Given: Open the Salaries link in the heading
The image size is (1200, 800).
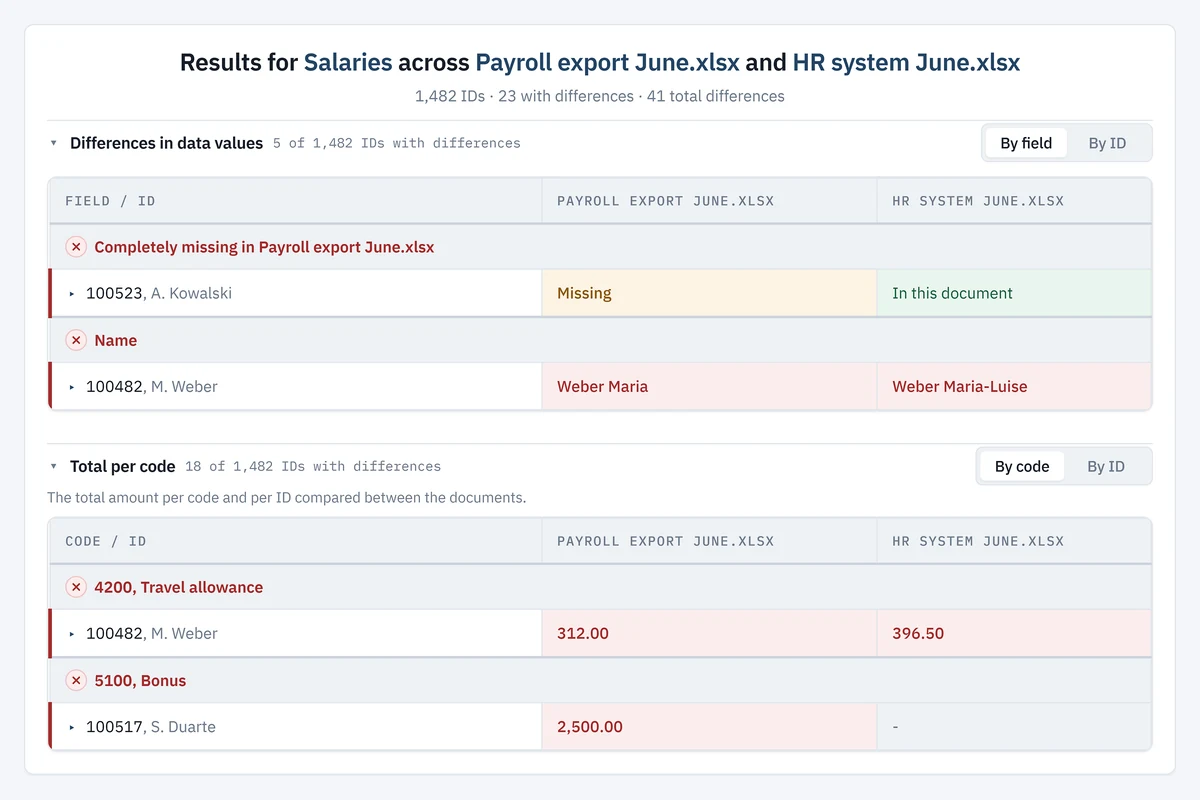Looking at the screenshot, I should (x=348, y=63).
